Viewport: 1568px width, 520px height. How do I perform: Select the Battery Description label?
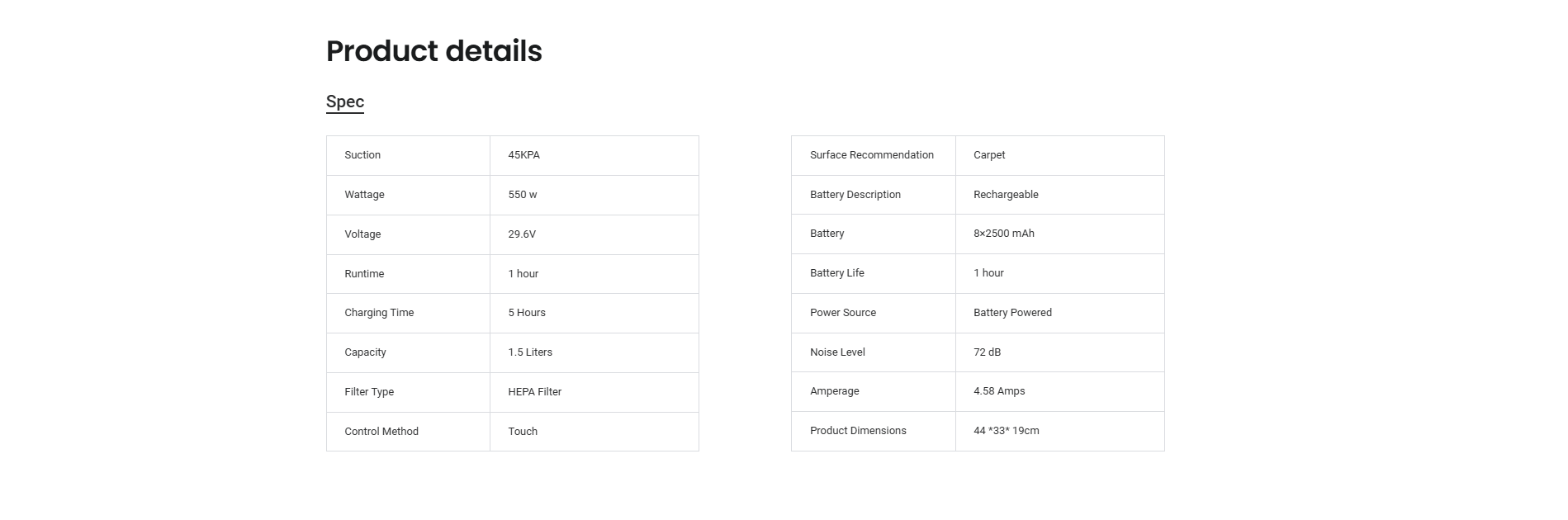pos(855,195)
